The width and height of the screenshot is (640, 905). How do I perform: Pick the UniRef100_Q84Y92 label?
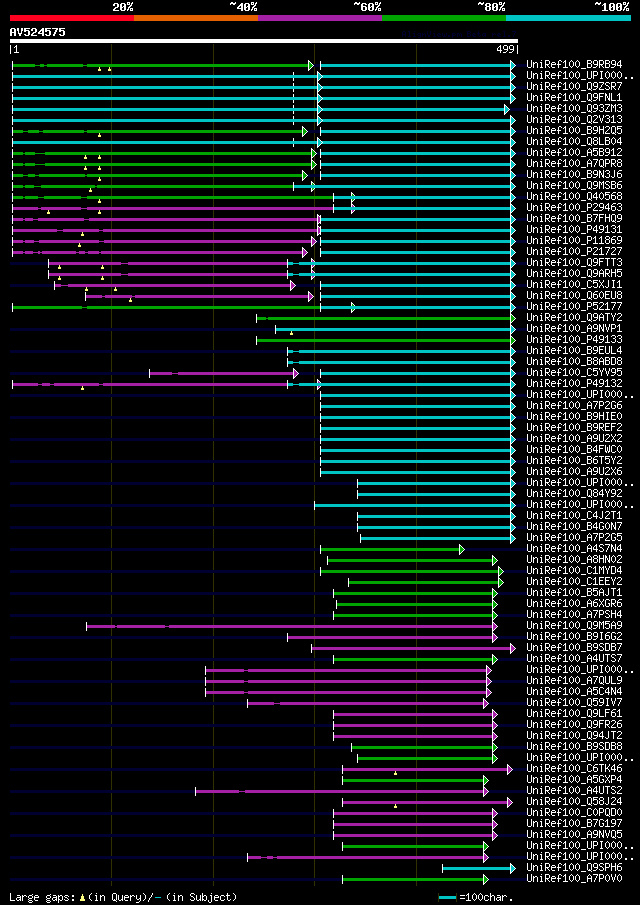574,493
